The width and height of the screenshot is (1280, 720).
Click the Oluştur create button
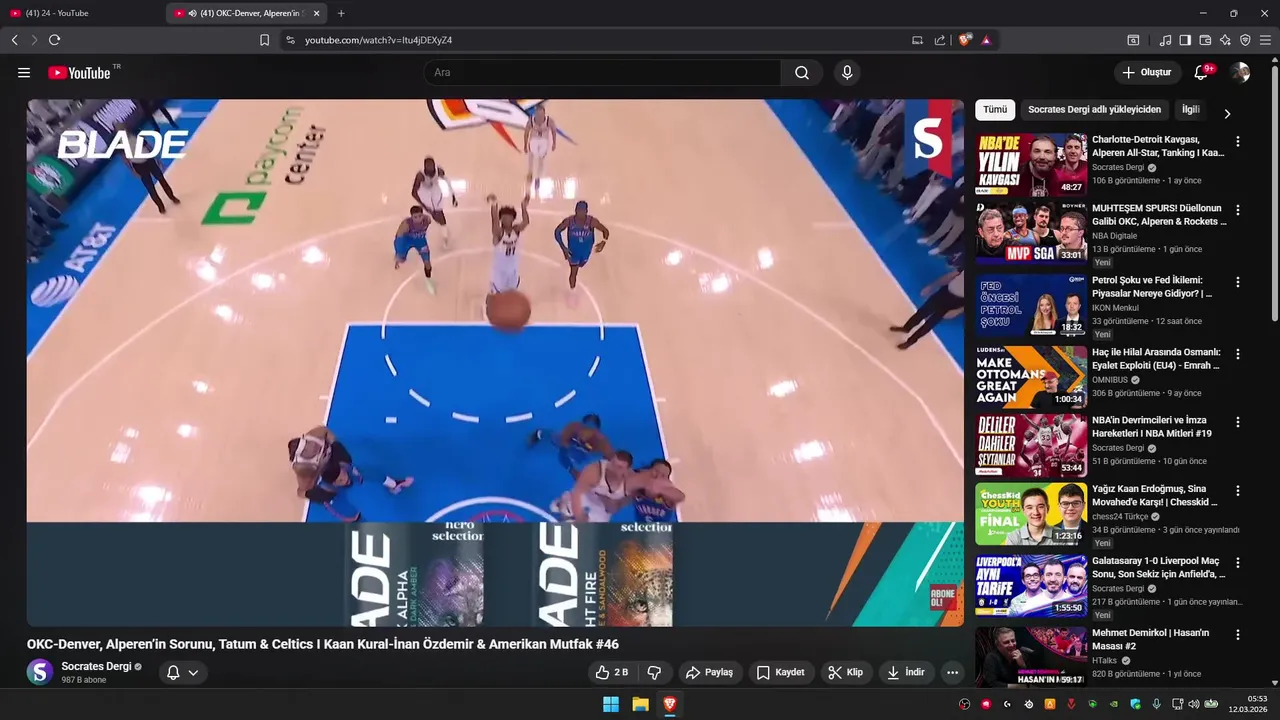tap(1147, 72)
